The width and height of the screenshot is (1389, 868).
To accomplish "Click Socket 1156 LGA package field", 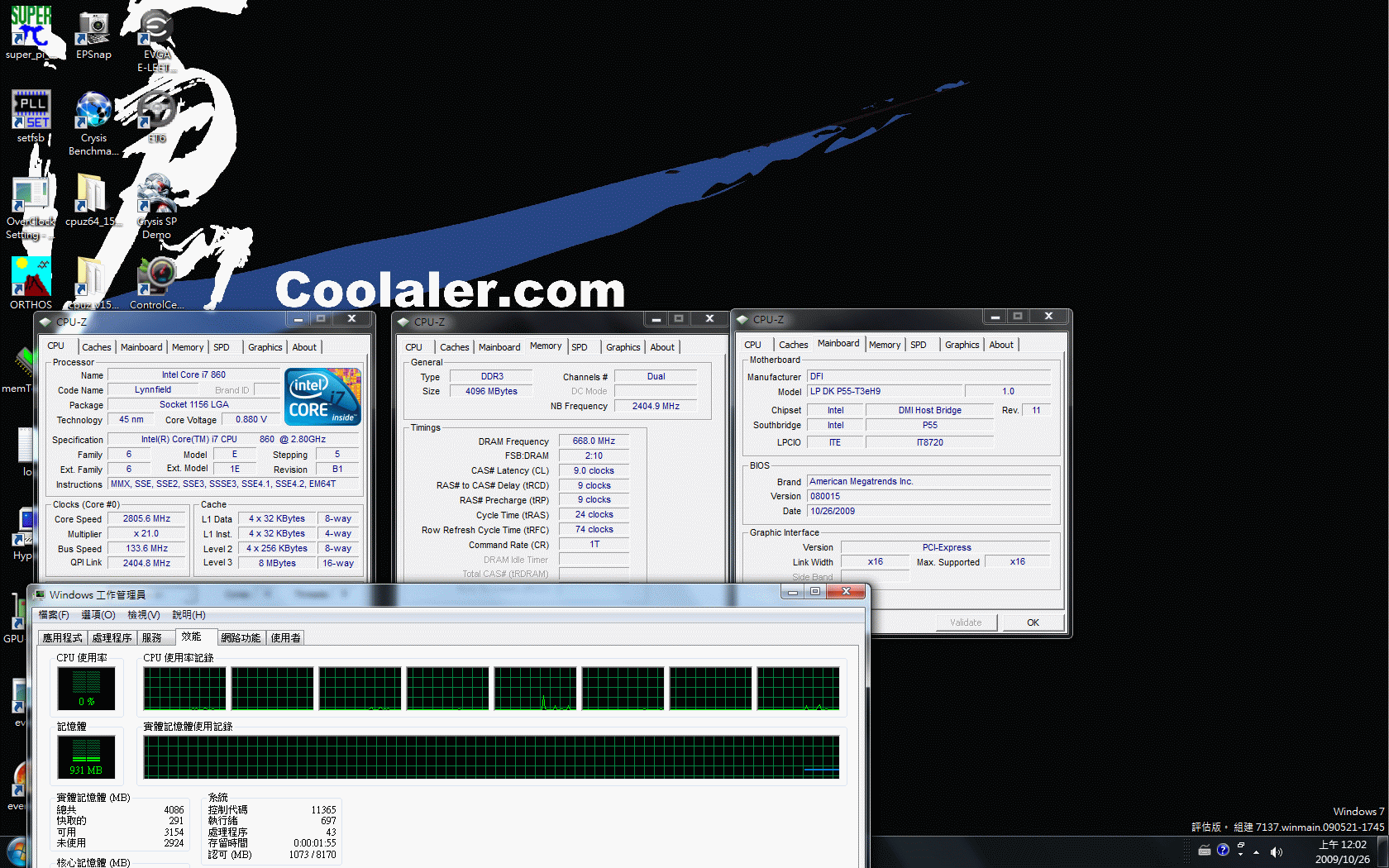I will click(193, 404).
